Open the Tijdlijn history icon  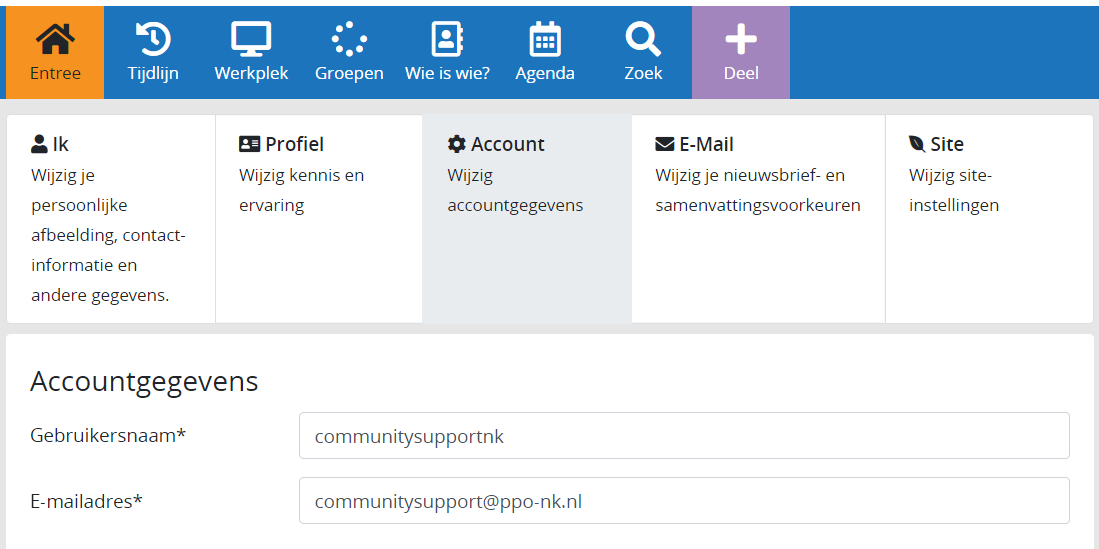coord(153,39)
